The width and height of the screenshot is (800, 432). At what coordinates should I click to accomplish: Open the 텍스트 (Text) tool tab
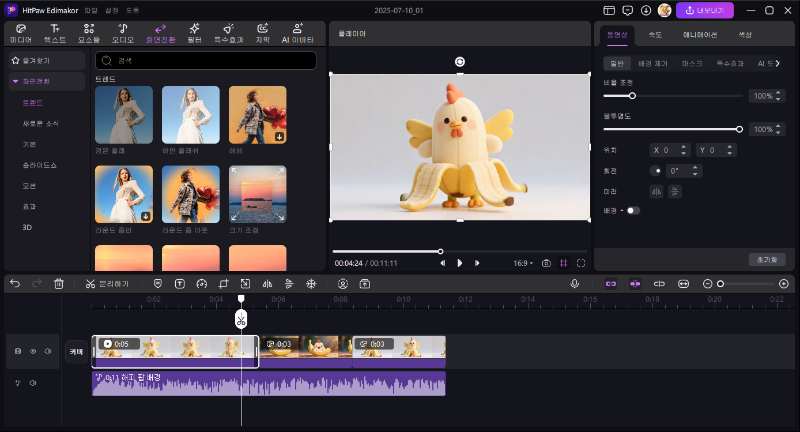tap(55, 33)
